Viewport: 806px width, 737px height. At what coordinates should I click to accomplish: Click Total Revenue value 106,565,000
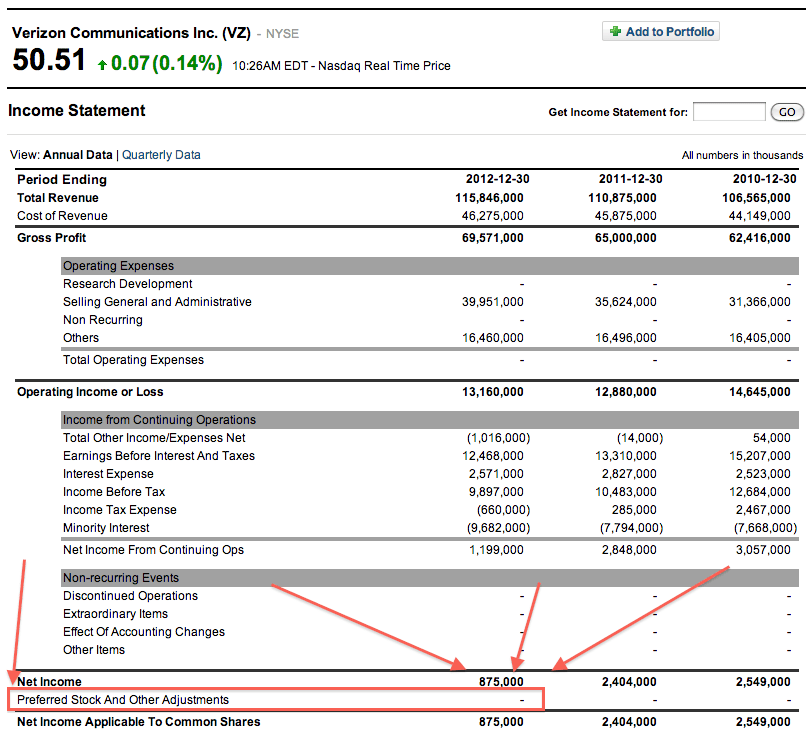point(756,198)
